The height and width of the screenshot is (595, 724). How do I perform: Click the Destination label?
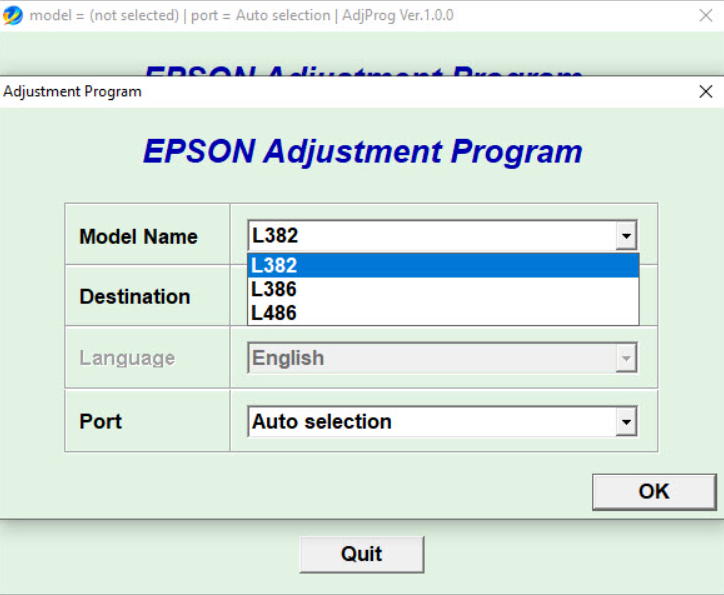134,297
